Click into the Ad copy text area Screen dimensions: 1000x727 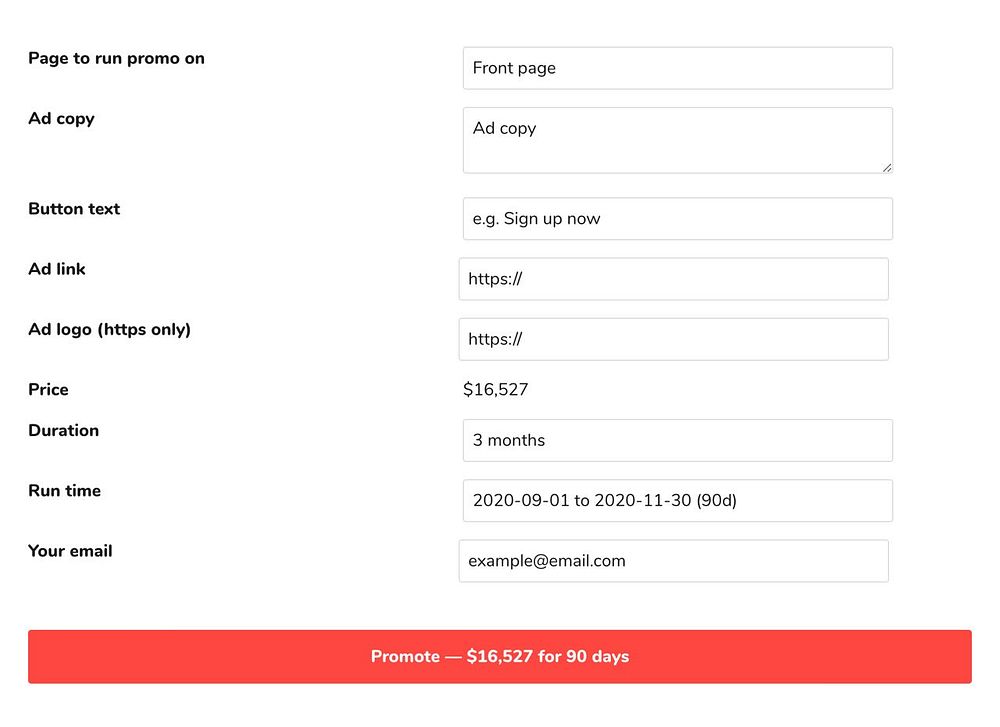click(677, 140)
